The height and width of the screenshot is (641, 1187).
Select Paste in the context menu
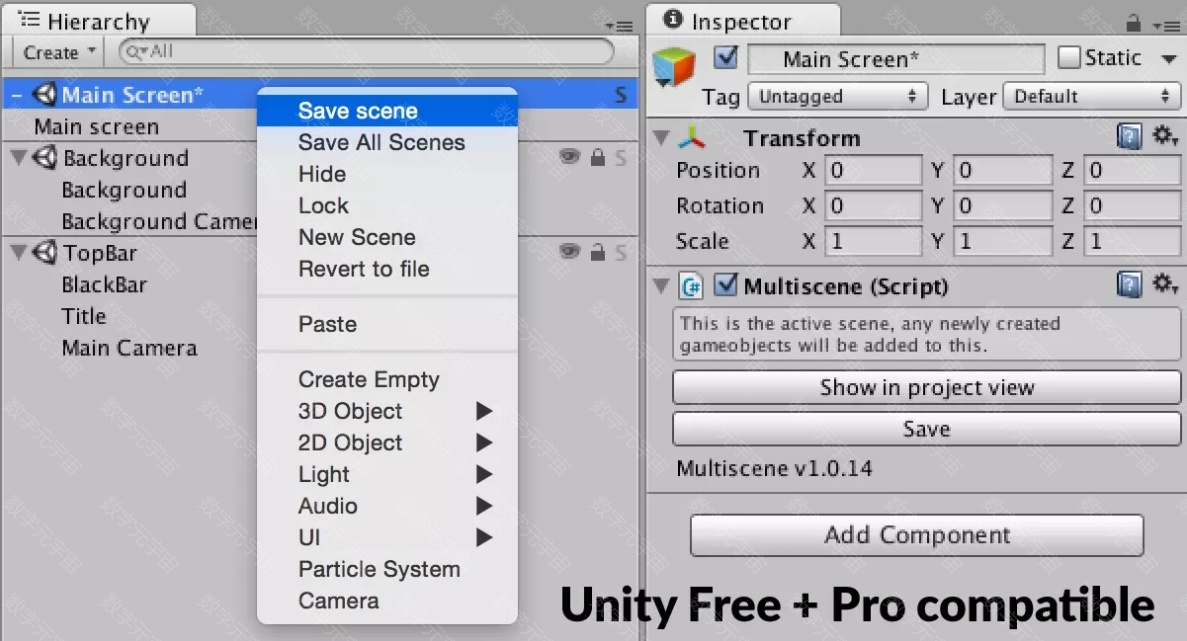388,325
